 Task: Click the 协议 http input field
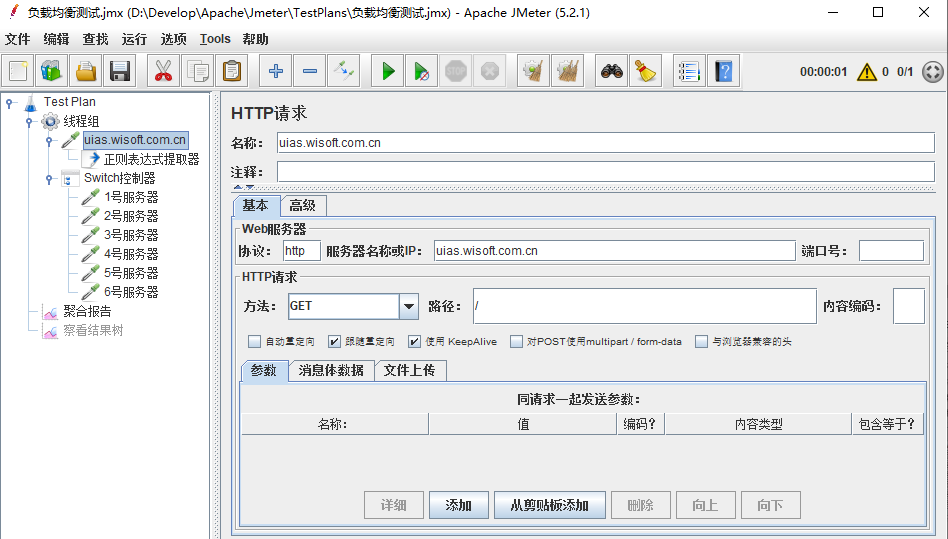[x=302, y=251]
